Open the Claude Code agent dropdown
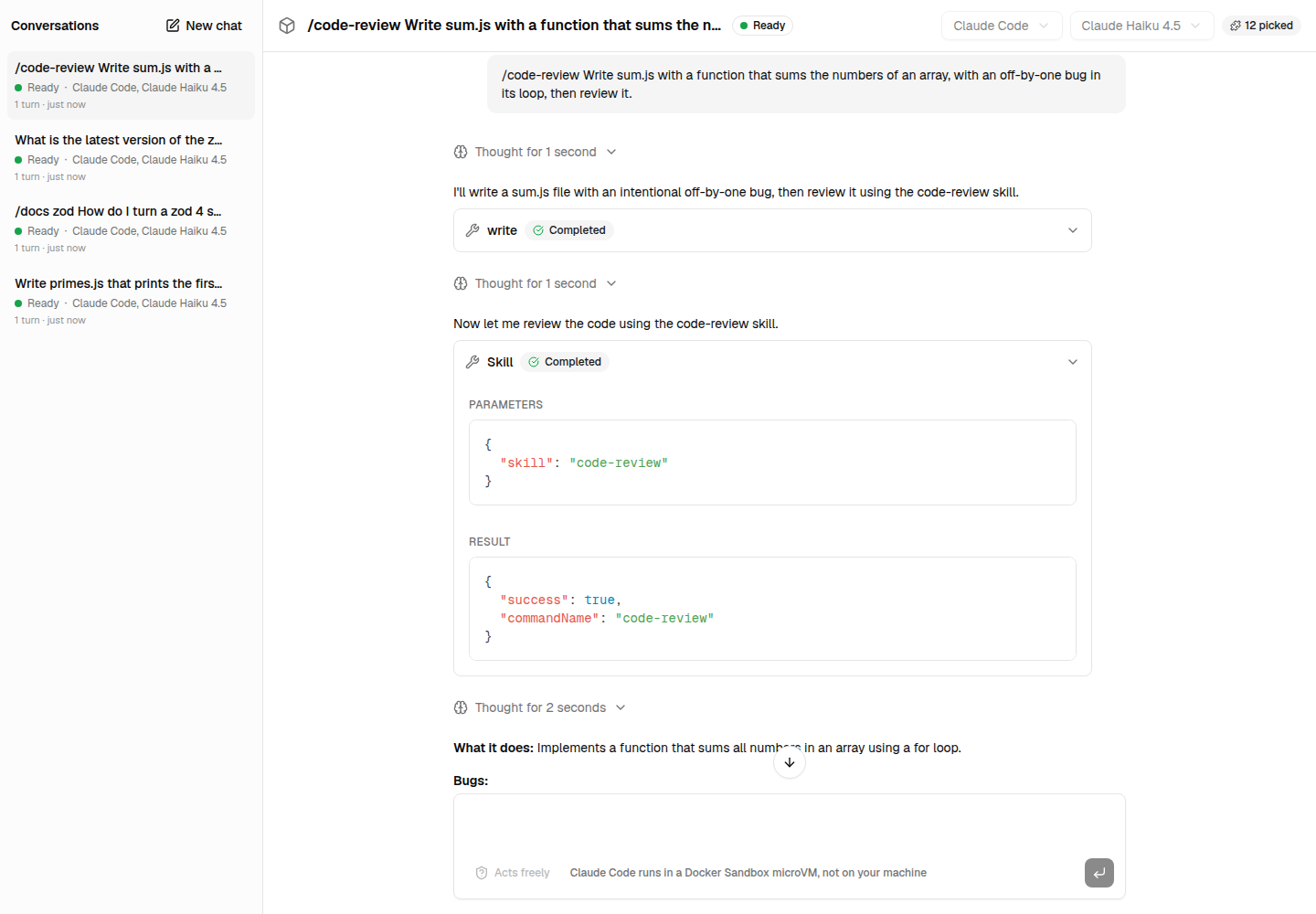This screenshot has width=1316, height=914. 1002,26
